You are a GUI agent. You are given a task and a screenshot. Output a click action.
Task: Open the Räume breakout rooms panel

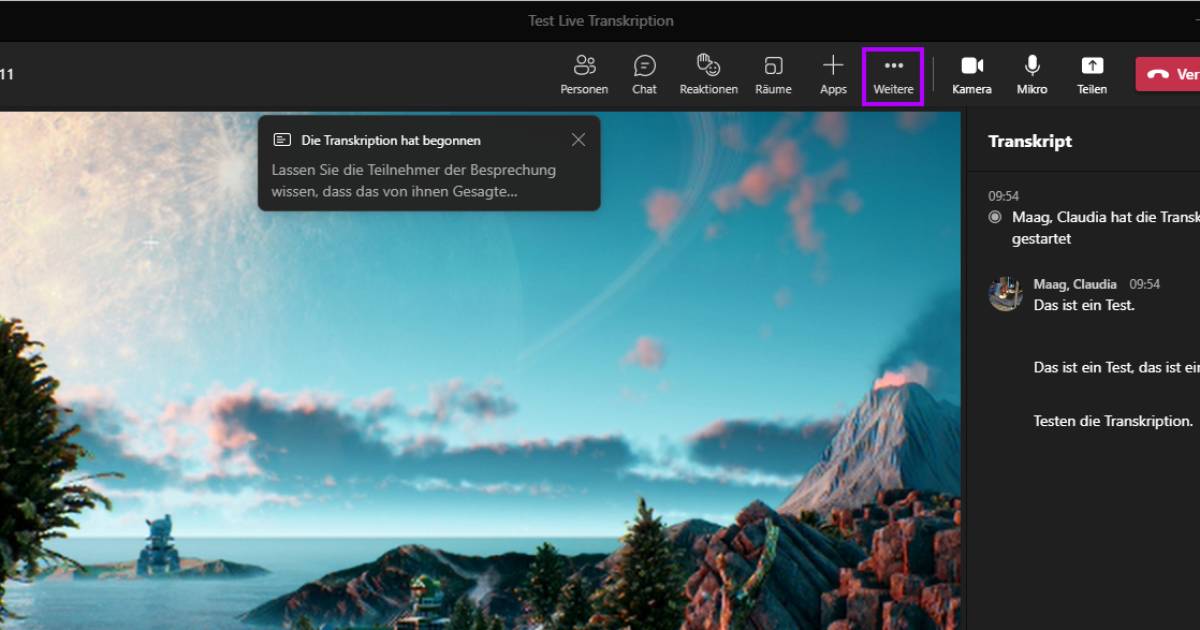click(773, 73)
